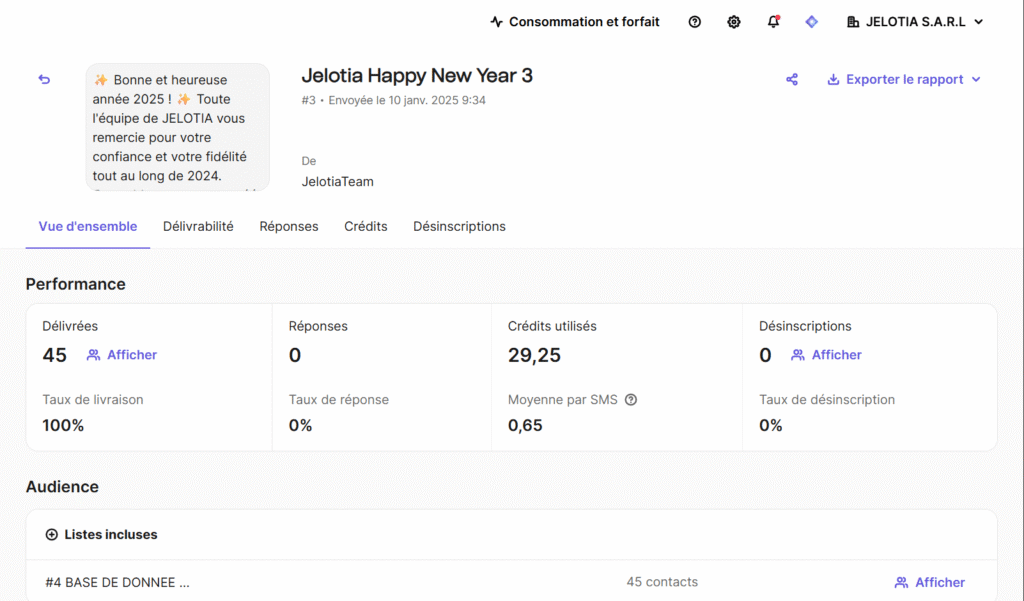Click Afficher next to Délivrées count
The image size is (1024, 601).
pos(122,355)
